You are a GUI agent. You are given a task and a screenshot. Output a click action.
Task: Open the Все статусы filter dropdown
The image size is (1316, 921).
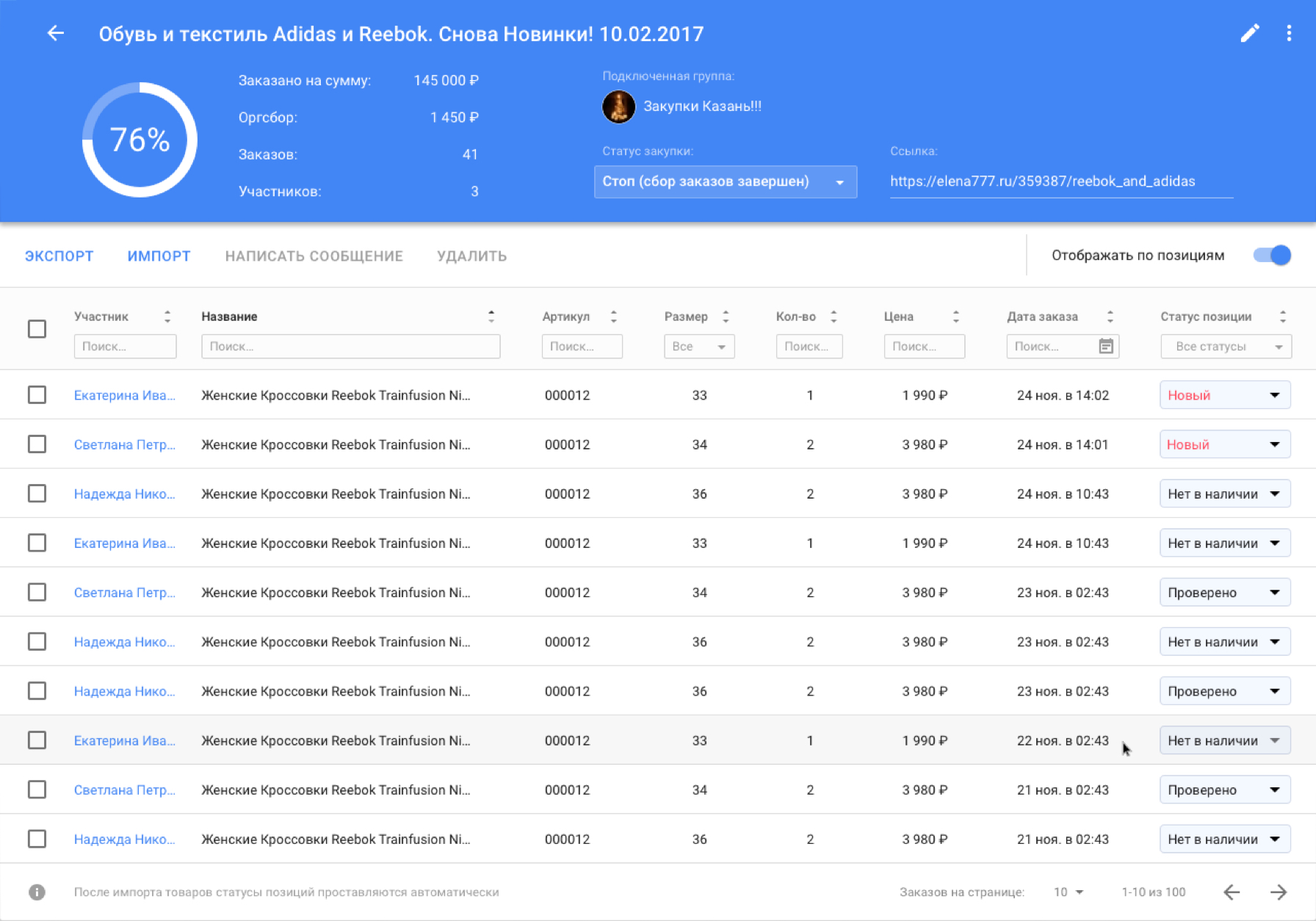[x=1226, y=346]
